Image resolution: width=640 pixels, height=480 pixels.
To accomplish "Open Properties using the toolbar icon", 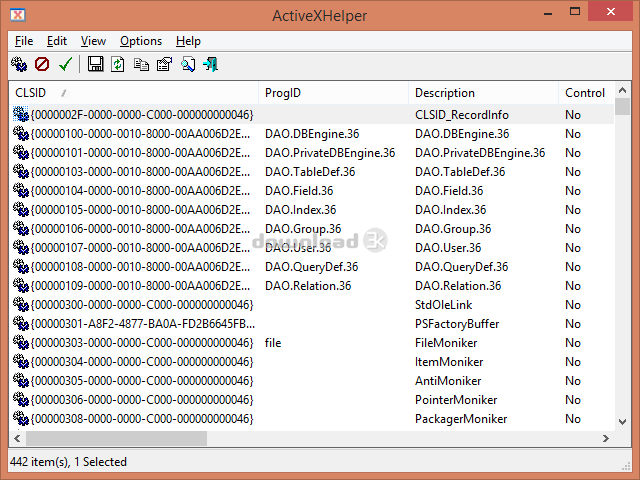I will coord(164,64).
